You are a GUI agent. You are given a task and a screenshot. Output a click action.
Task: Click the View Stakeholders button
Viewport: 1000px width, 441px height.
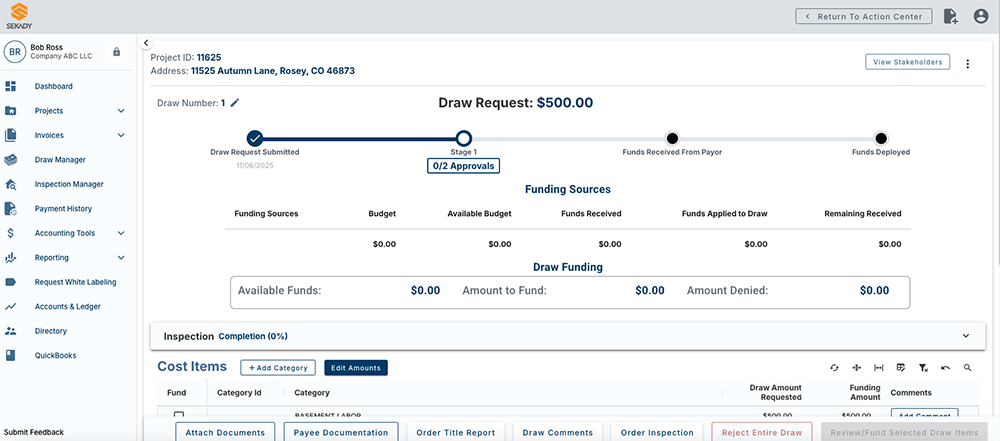(908, 62)
